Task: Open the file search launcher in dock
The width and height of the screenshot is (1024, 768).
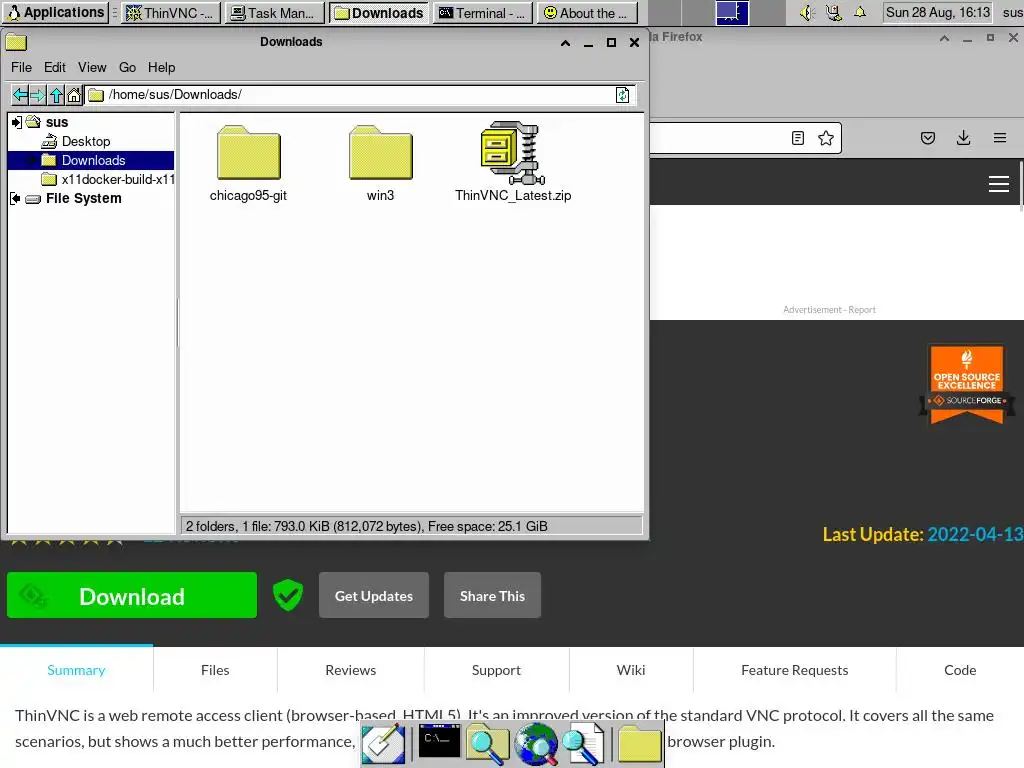Action: click(487, 744)
